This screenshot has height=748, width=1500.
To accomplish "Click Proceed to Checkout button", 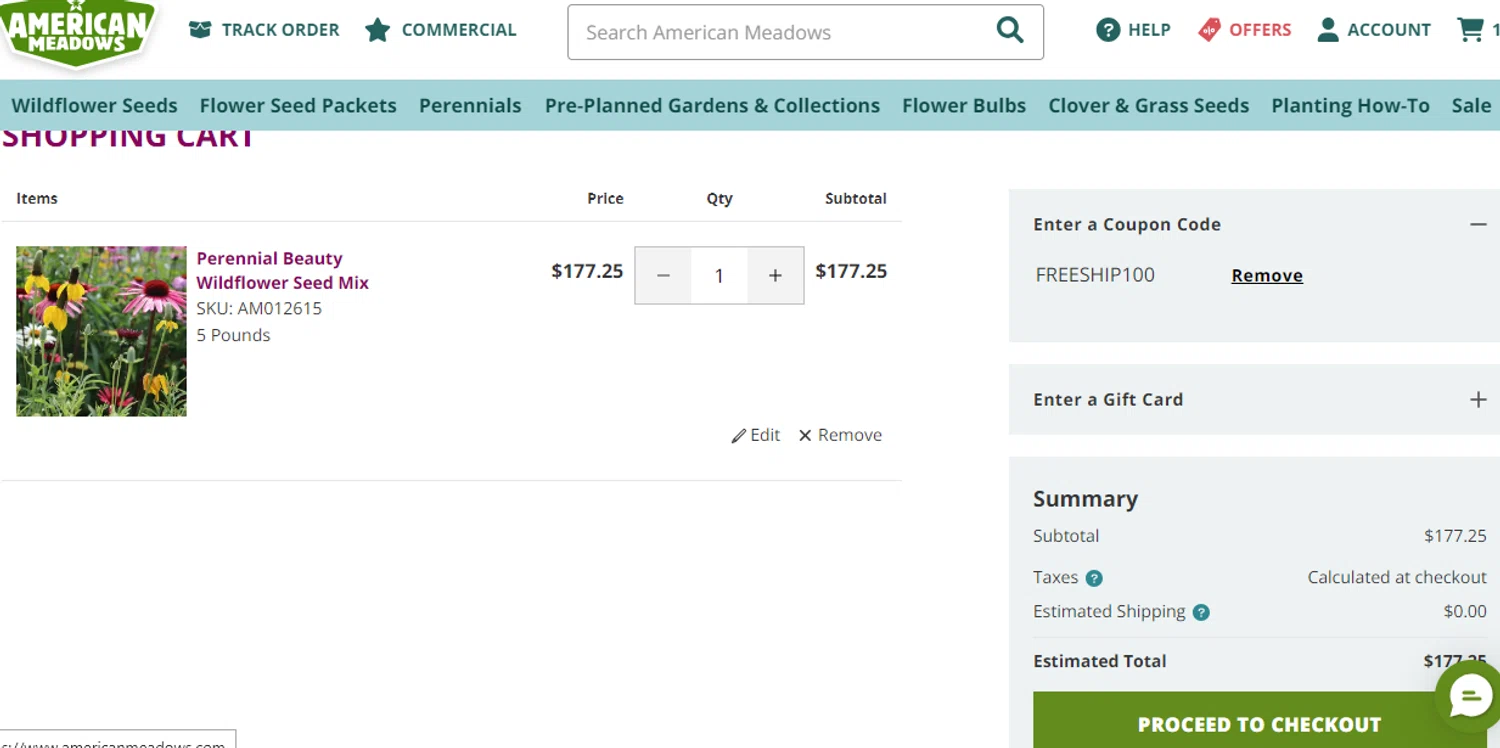I will [1259, 722].
